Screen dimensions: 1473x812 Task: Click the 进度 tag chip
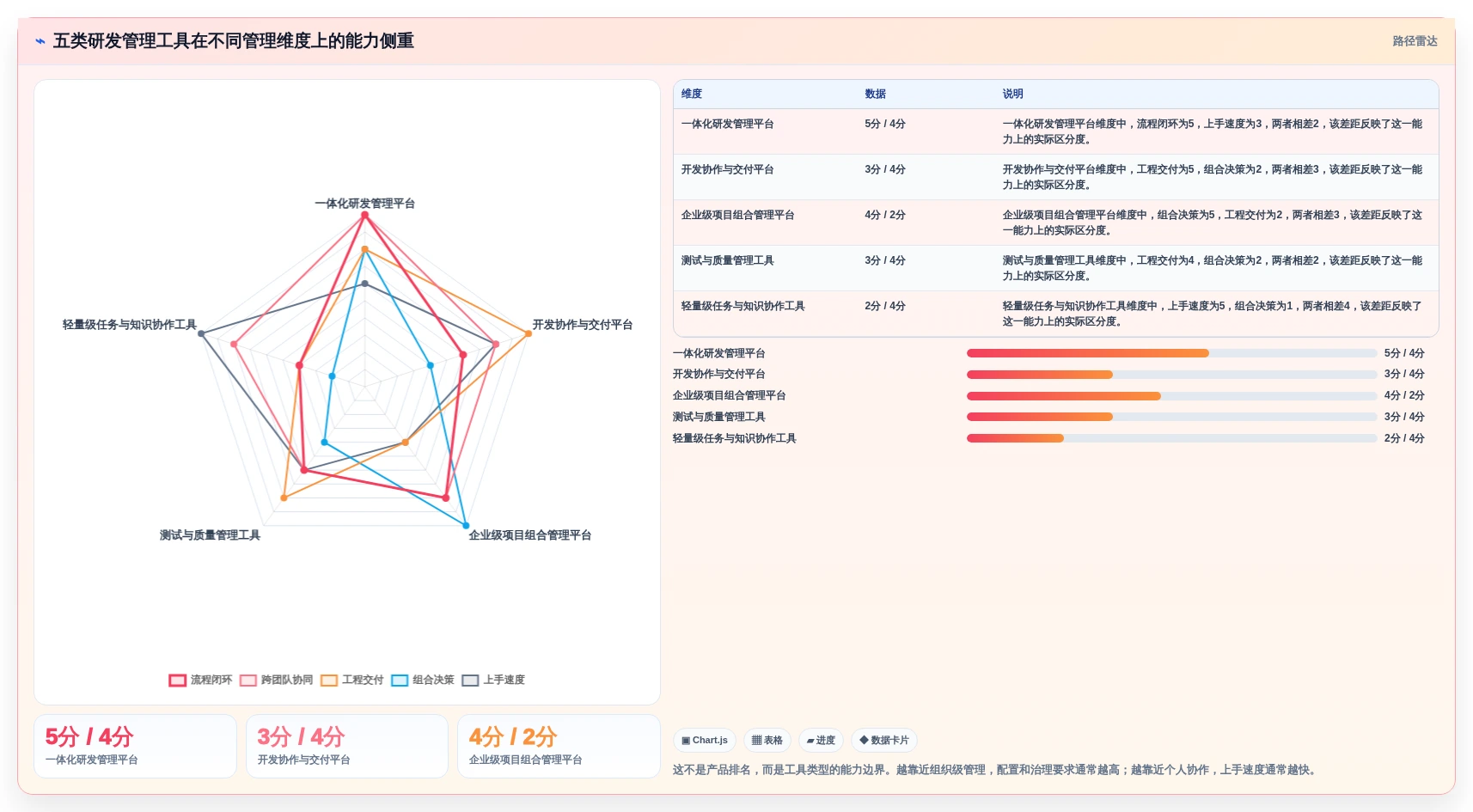click(x=821, y=740)
